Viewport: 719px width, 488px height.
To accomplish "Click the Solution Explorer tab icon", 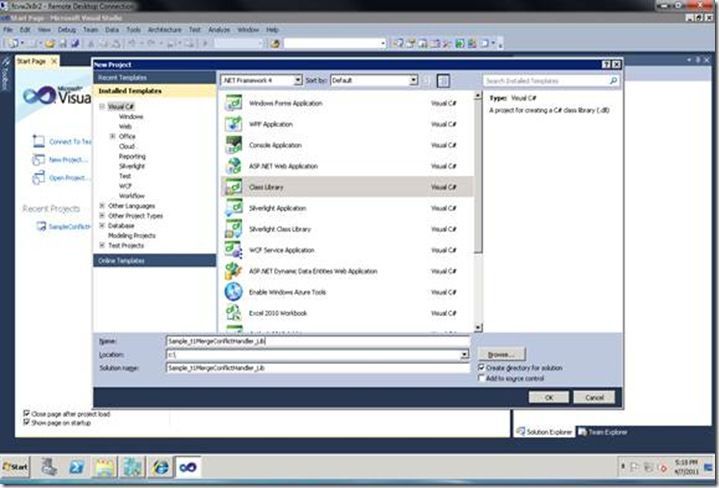I will point(520,432).
